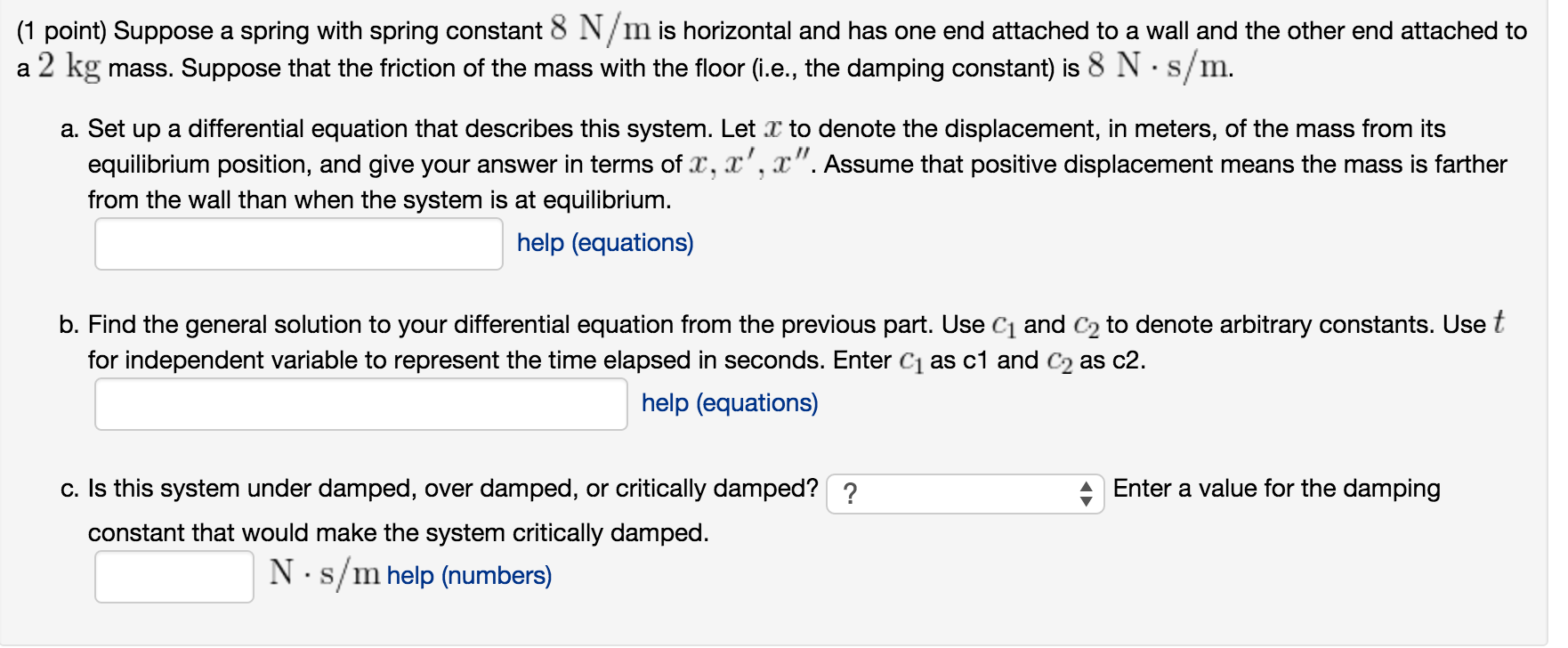
Task: Open the damping type '?' dropdown
Action: click(952, 494)
